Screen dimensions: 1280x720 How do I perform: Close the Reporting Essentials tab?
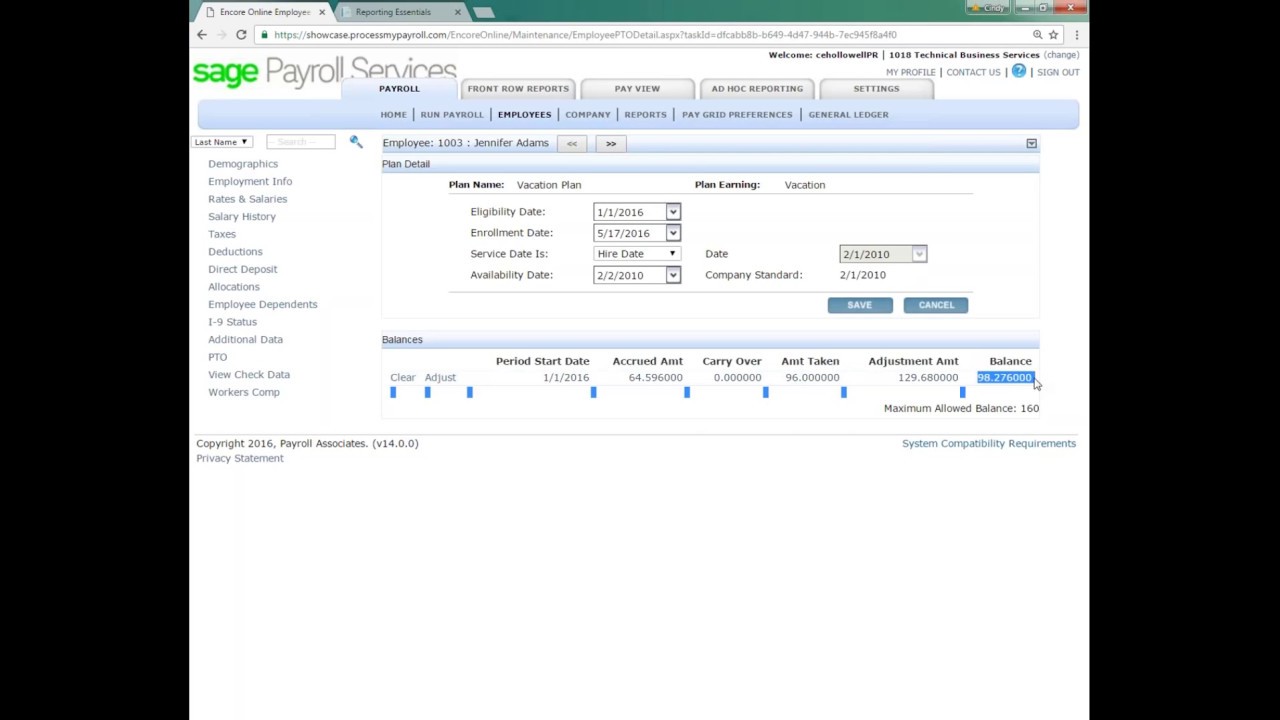[458, 12]
